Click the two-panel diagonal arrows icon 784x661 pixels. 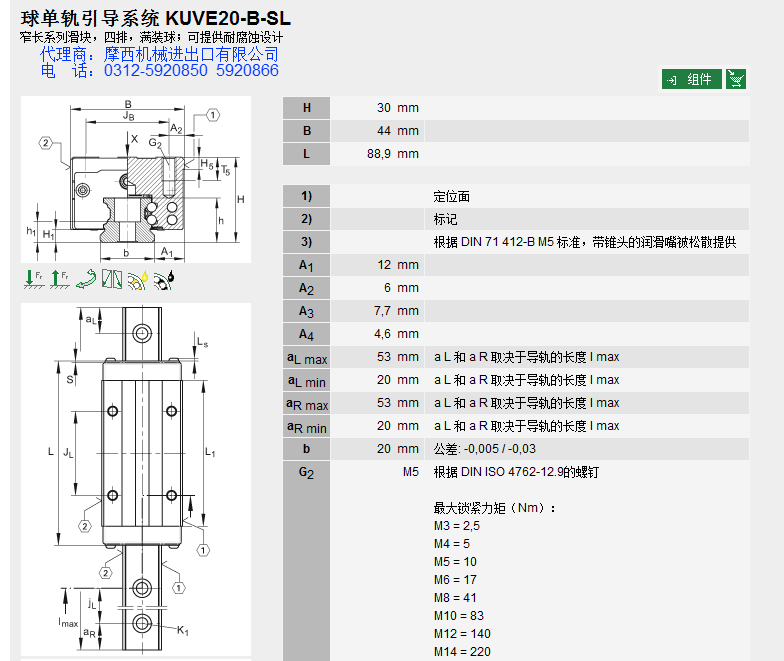[x=112, y=280]
